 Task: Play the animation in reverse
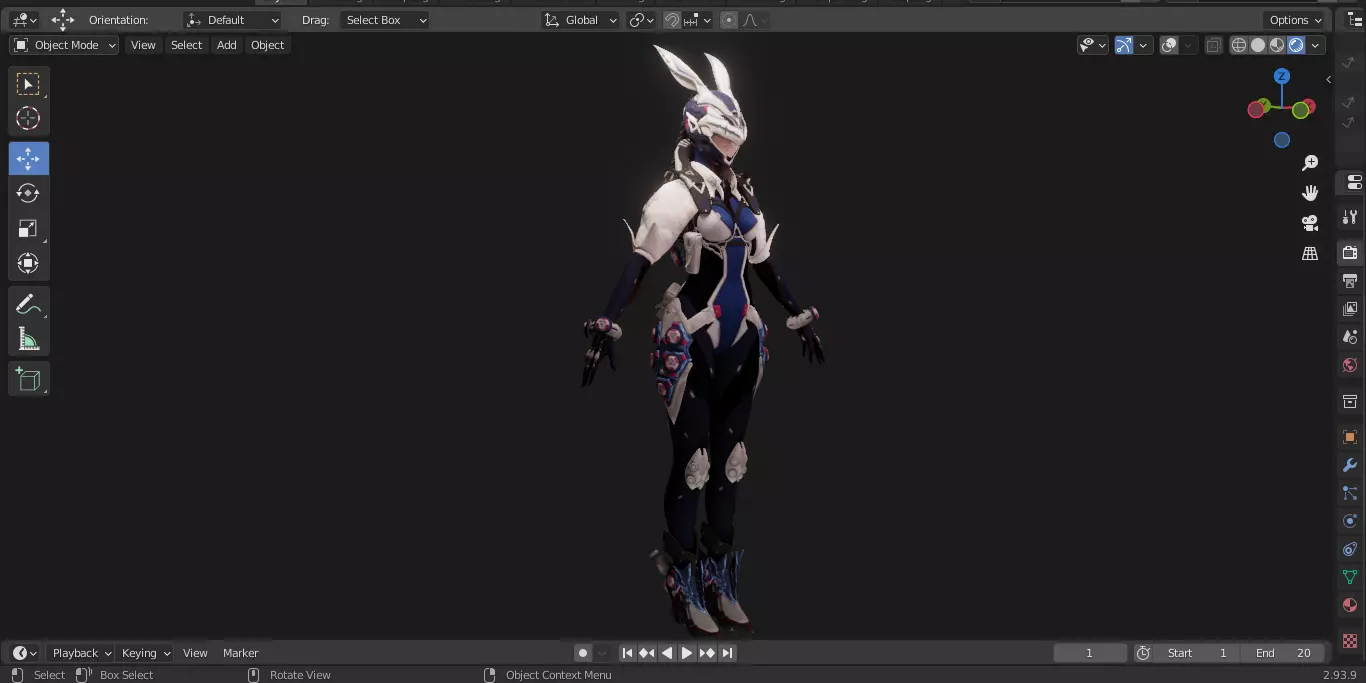(667, 653)
